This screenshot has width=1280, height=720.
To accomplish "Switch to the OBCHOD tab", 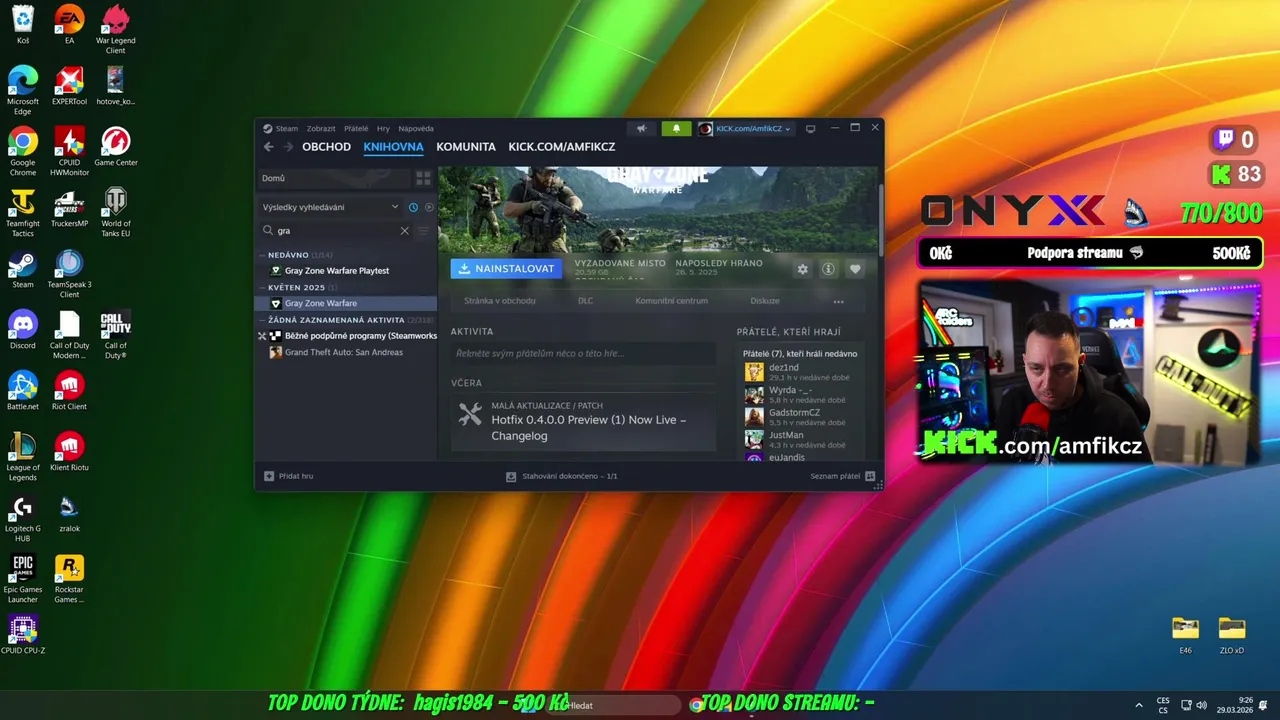I will pyautogui.click(x=327, y=147).
